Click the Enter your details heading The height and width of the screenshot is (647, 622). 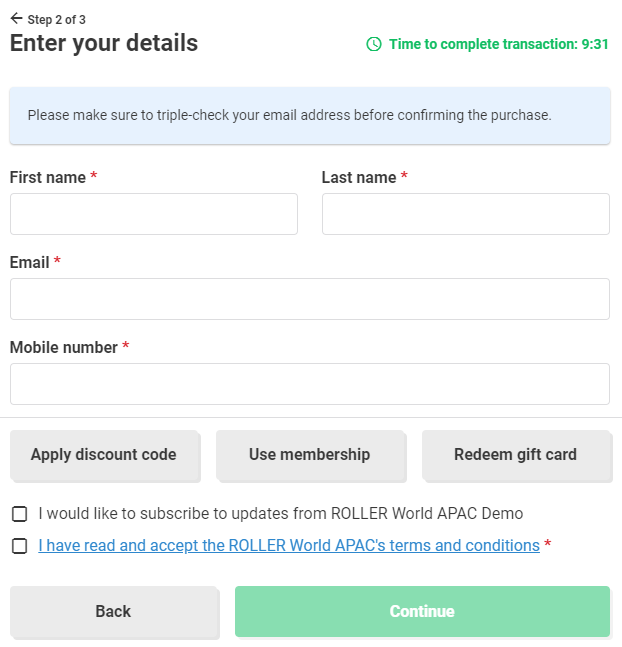coord(104,43)
